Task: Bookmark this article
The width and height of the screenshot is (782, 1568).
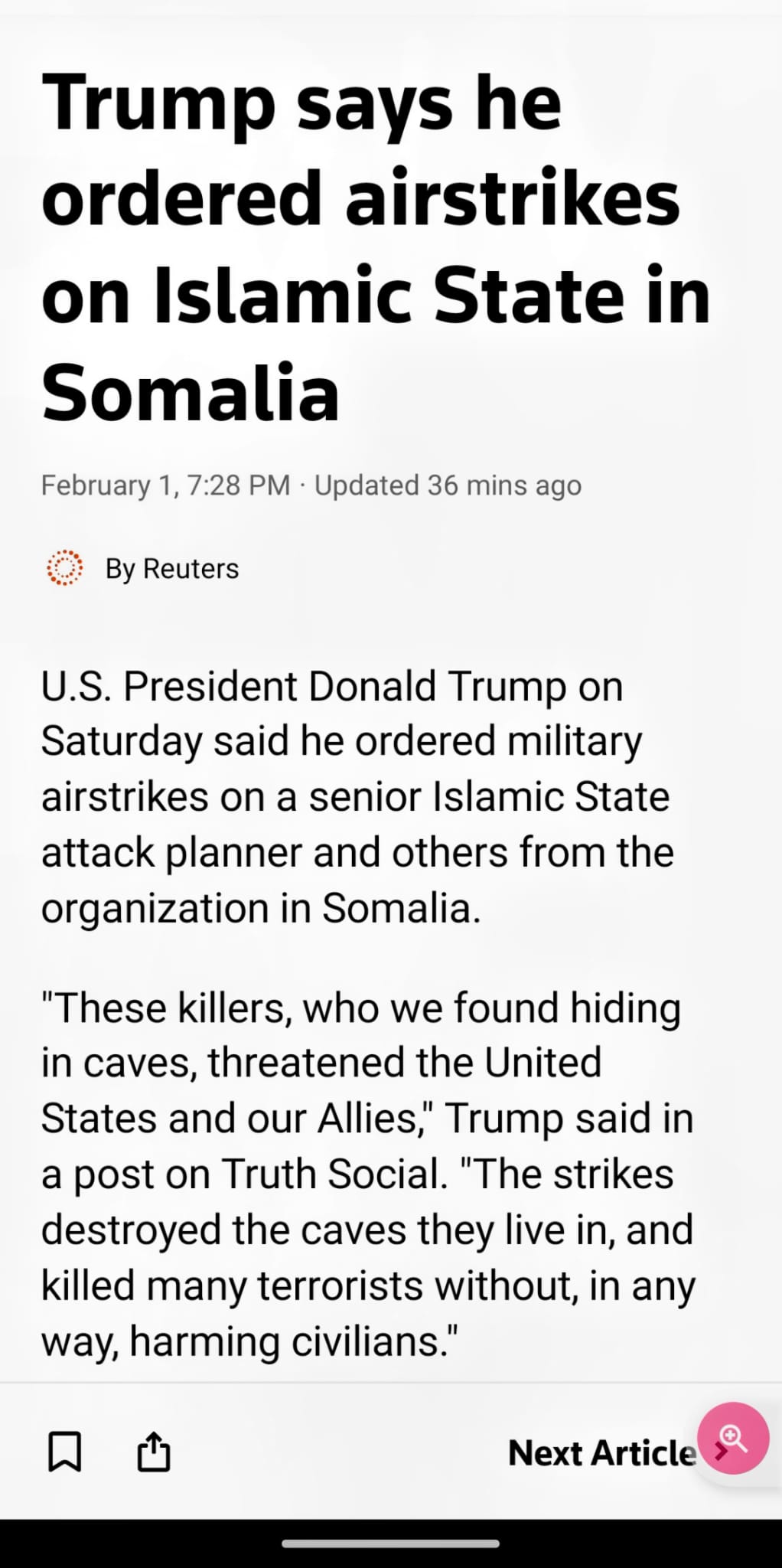Action: pos(65,1452)
